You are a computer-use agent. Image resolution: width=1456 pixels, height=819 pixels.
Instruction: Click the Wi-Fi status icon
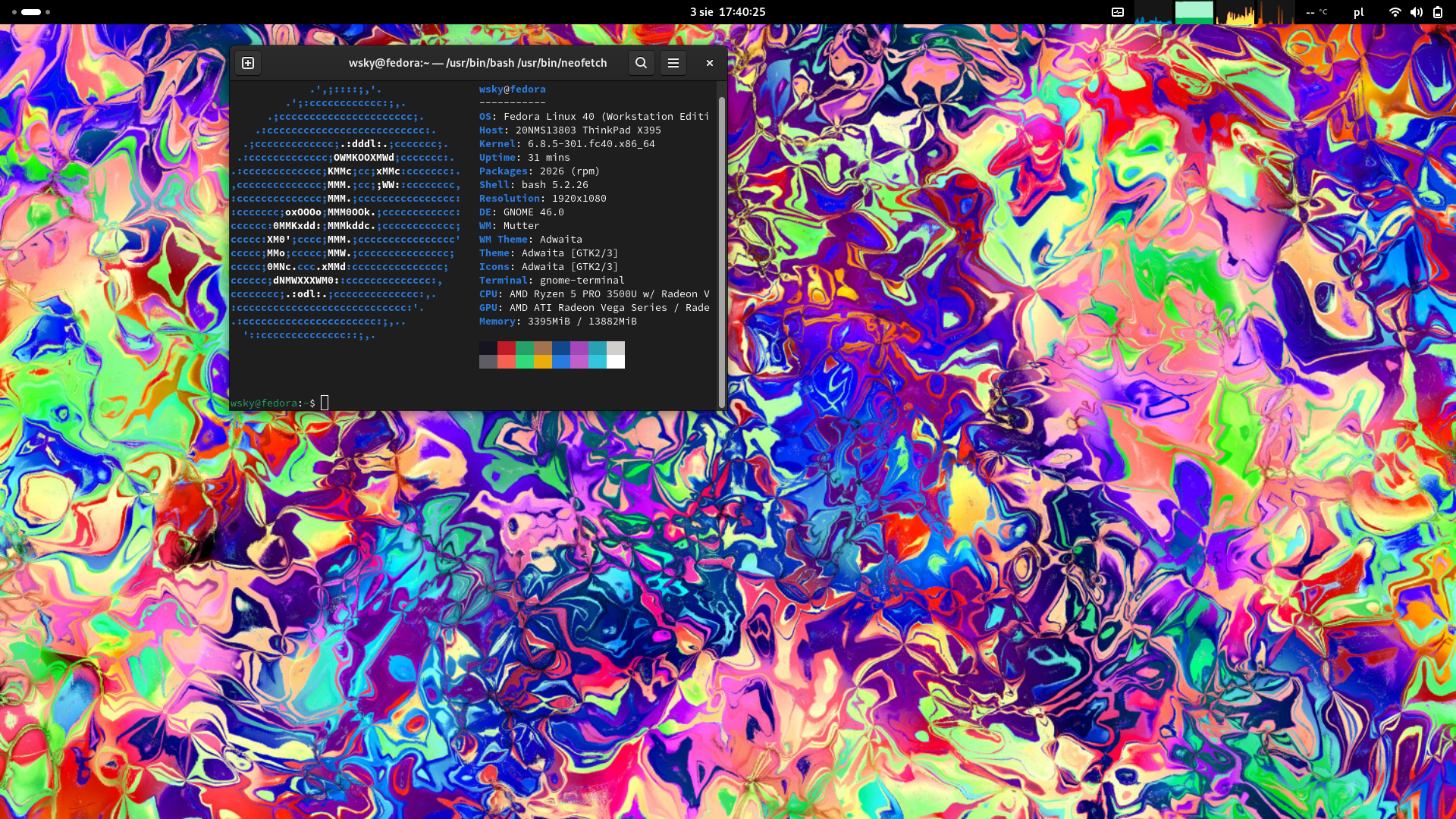(1395, 12)
